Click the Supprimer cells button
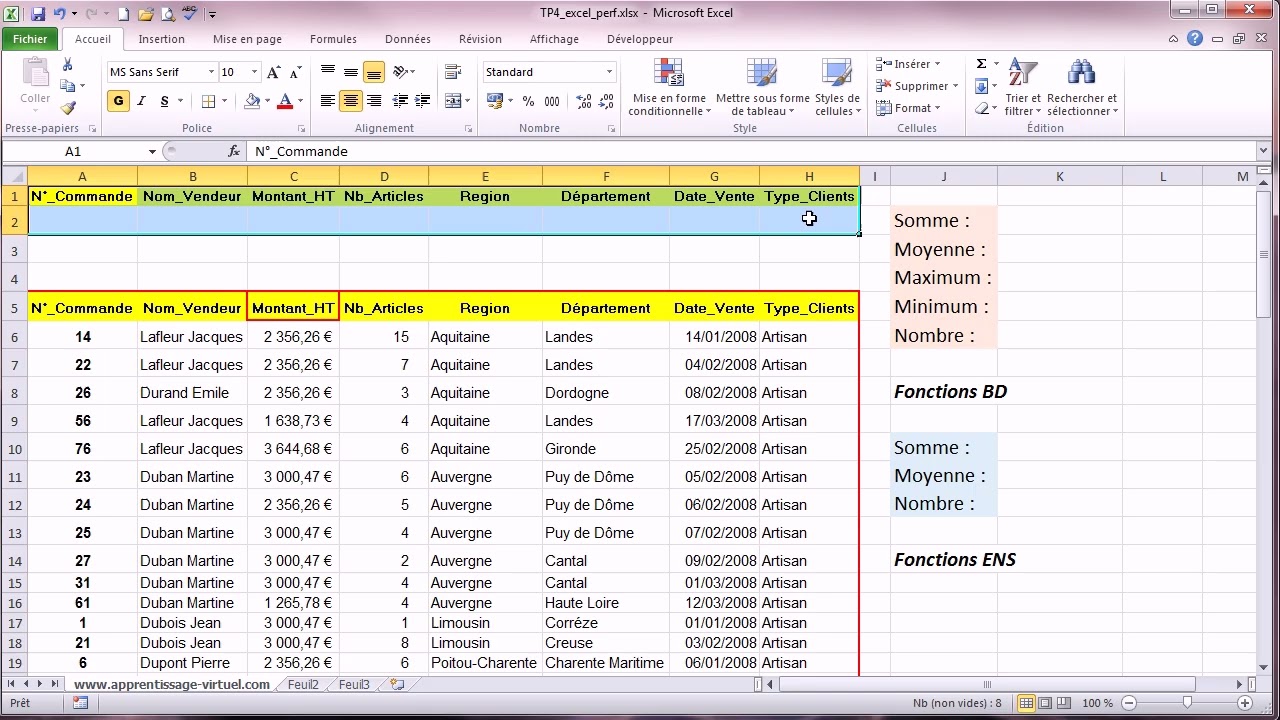 tap(917, 86)
